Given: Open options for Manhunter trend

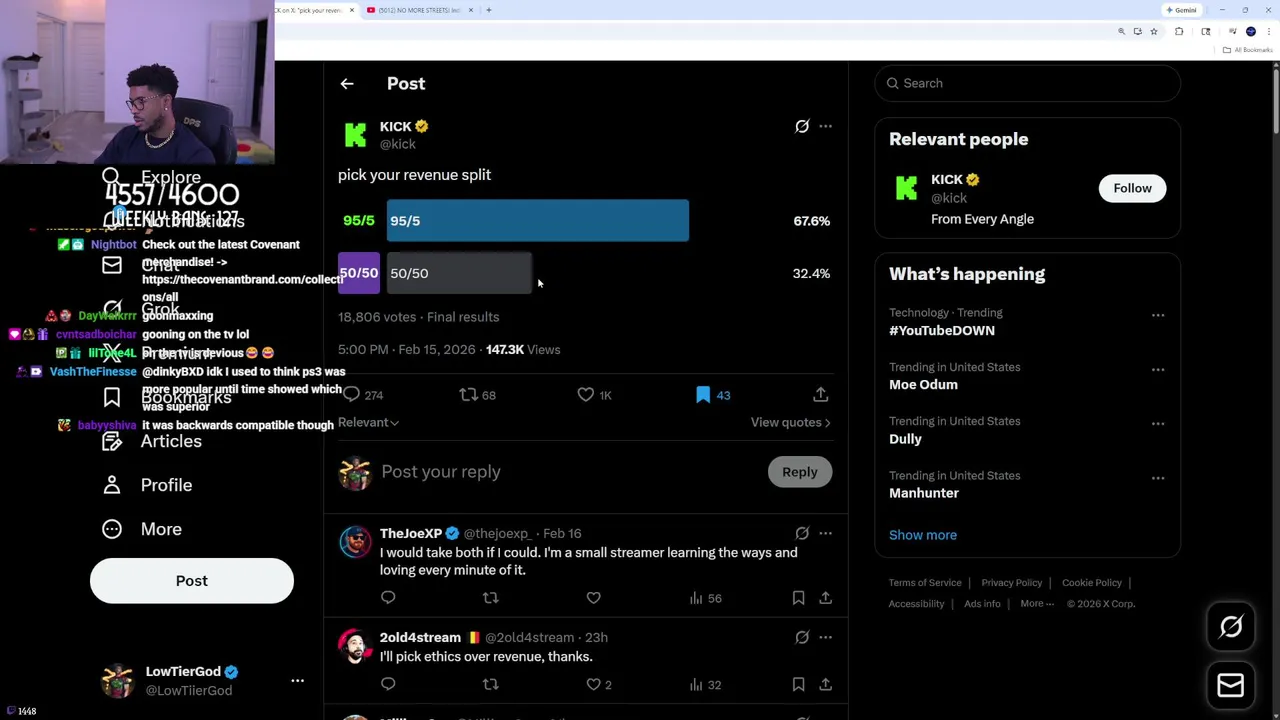Looking at the screenshot, I should [x=1158, y=477].
